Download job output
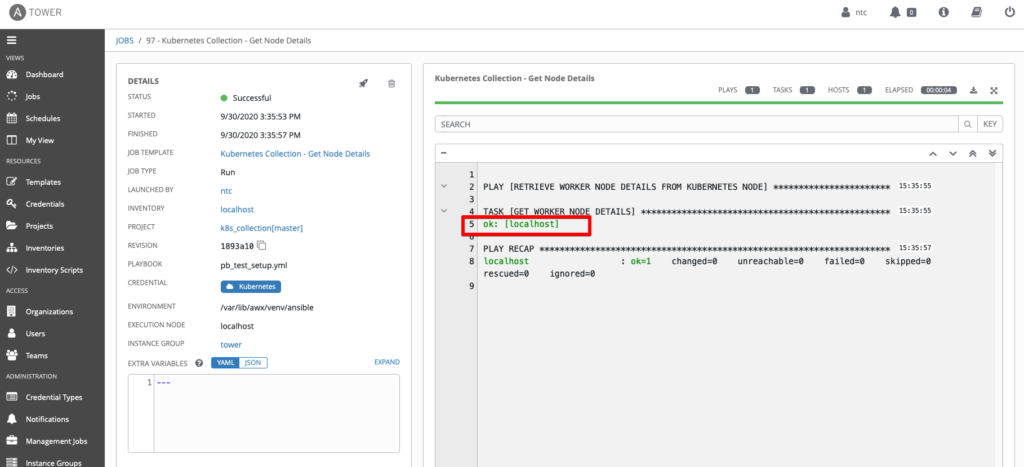Image resolution: width=1024 pixels, height=467 pixels. pyautogui.click(x=973, y=90)
